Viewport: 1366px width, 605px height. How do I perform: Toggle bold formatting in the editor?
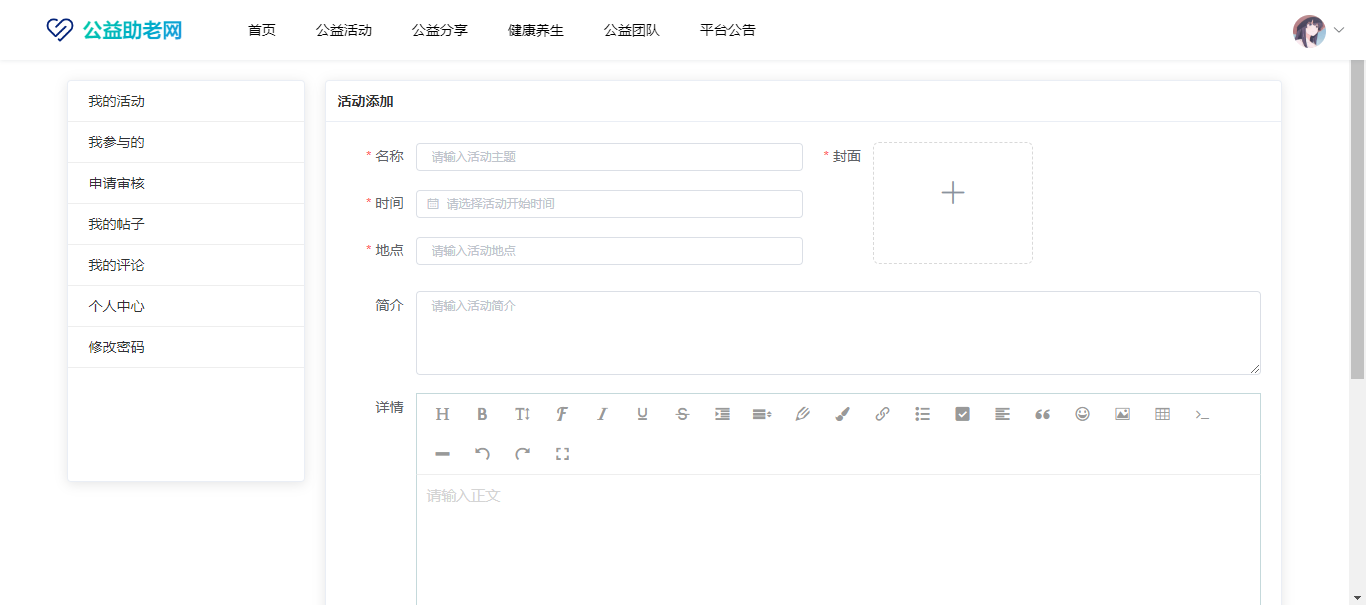[482, 414]
